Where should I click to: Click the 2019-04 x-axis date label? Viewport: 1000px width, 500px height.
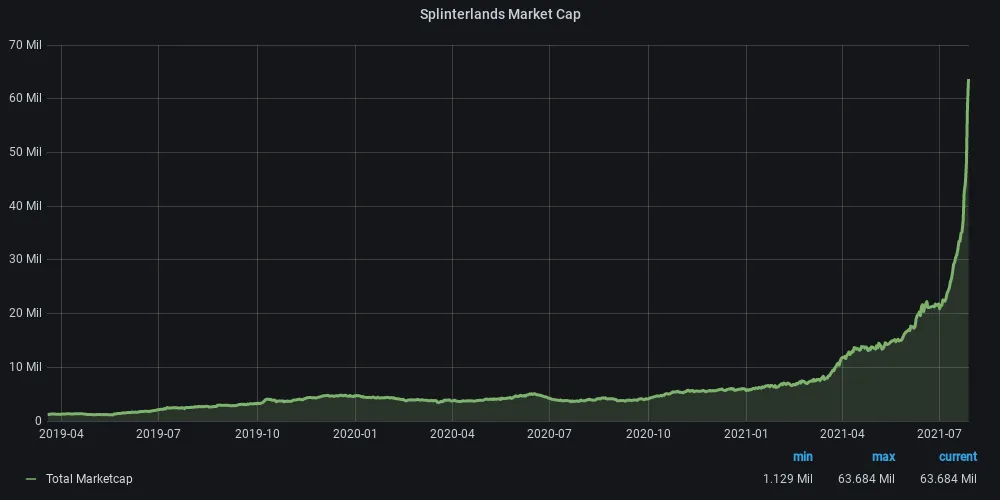[x=61, y=434]
